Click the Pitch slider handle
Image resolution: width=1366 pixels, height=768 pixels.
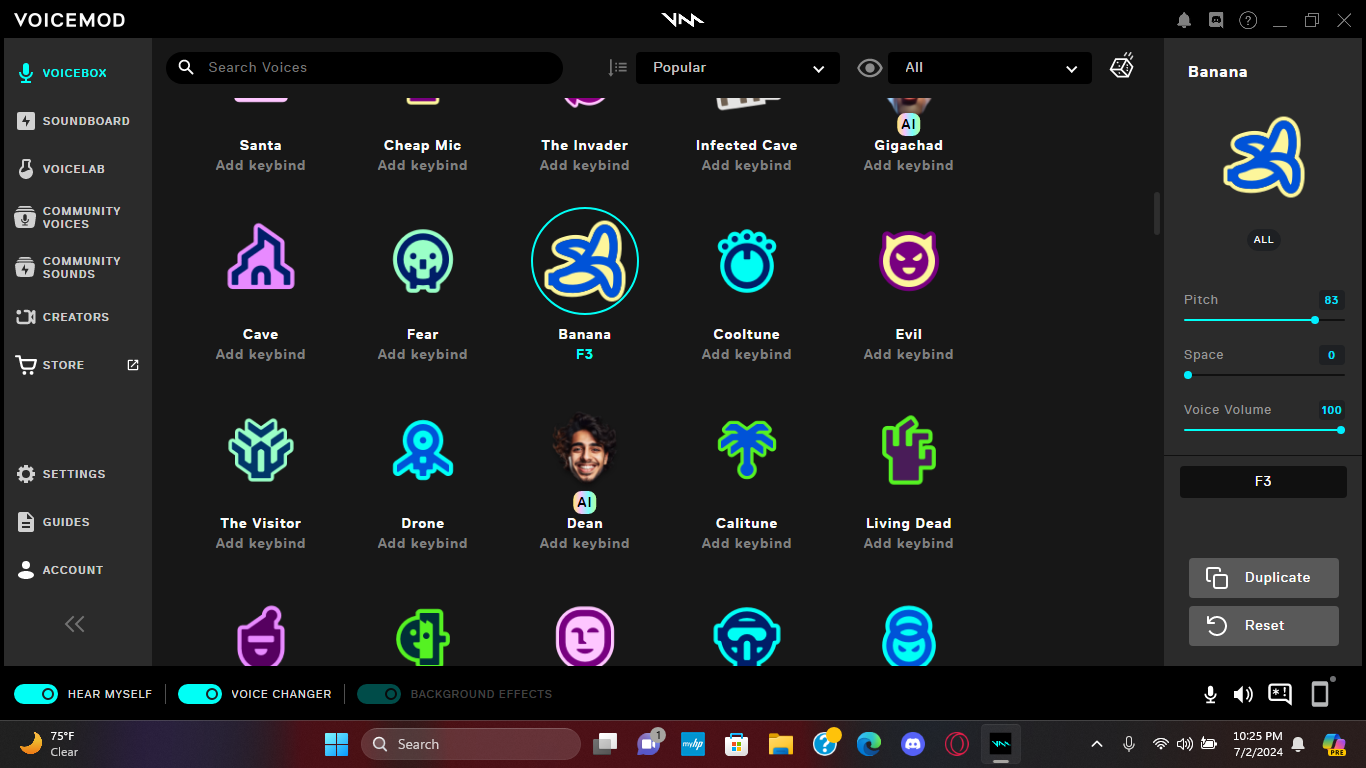(x=1314, y=320)
